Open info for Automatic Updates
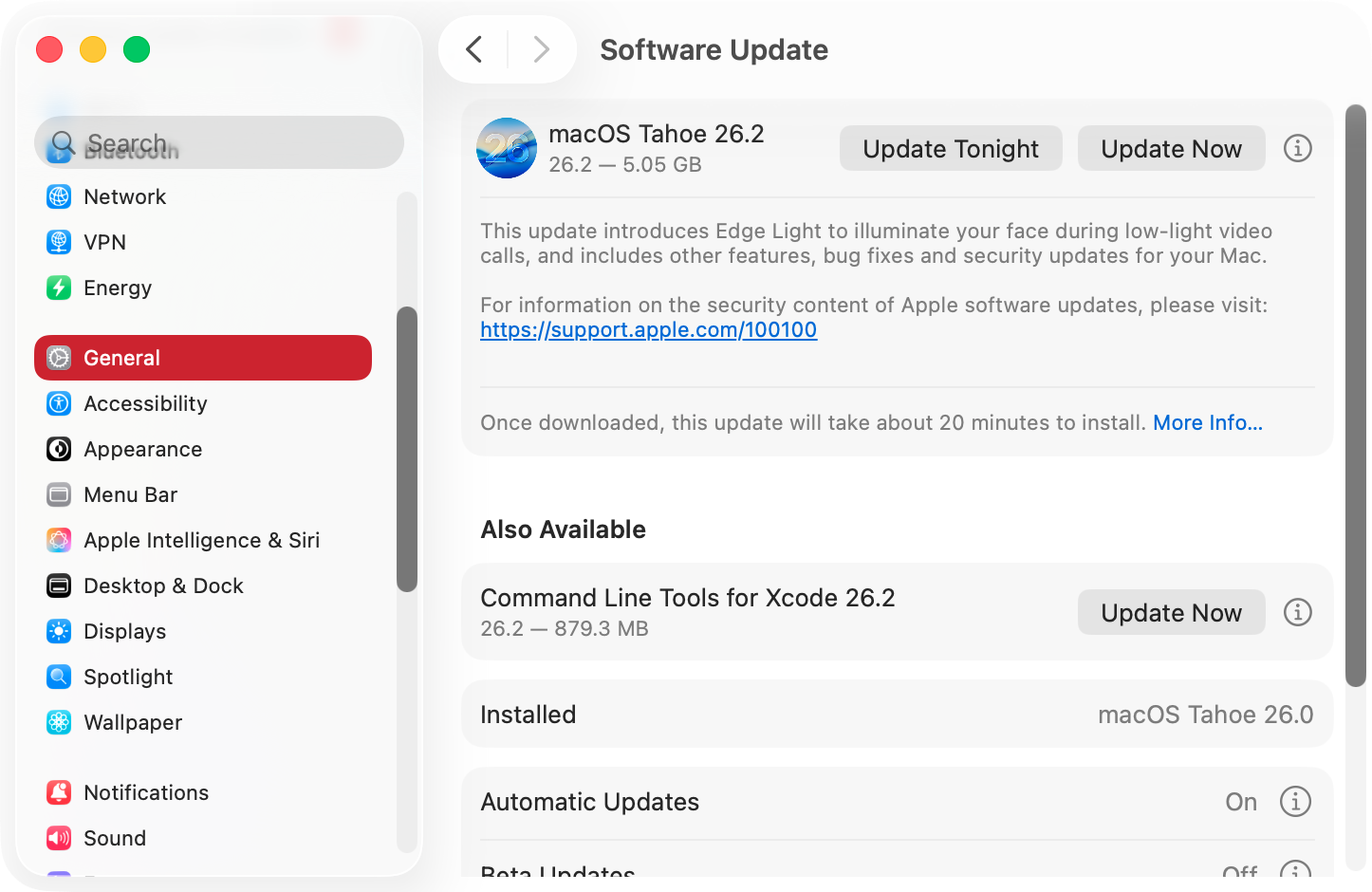 (1295, 801)
